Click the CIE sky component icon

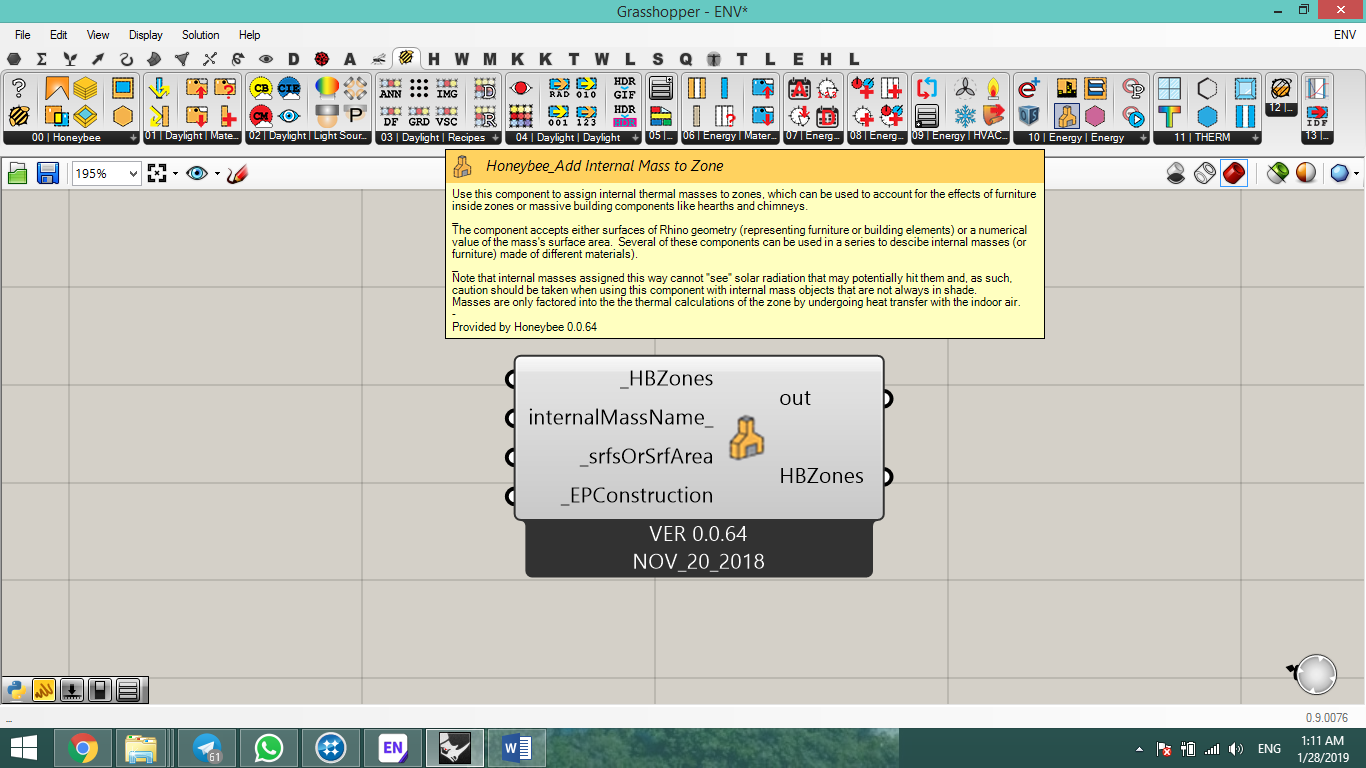[289, 88]
